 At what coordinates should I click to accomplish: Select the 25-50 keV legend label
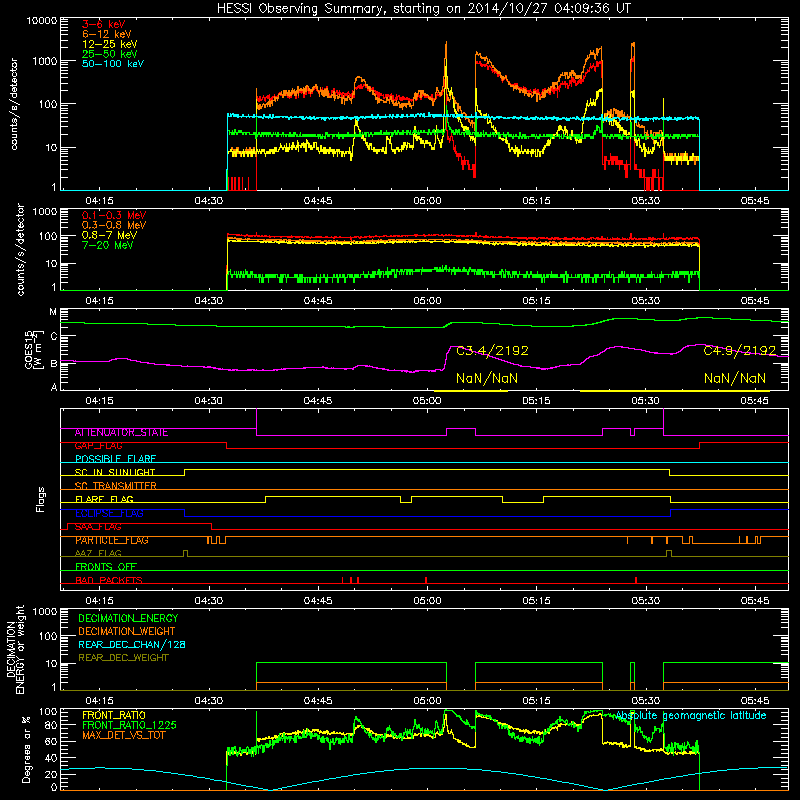pyautogui.click(x=110, y=54)
